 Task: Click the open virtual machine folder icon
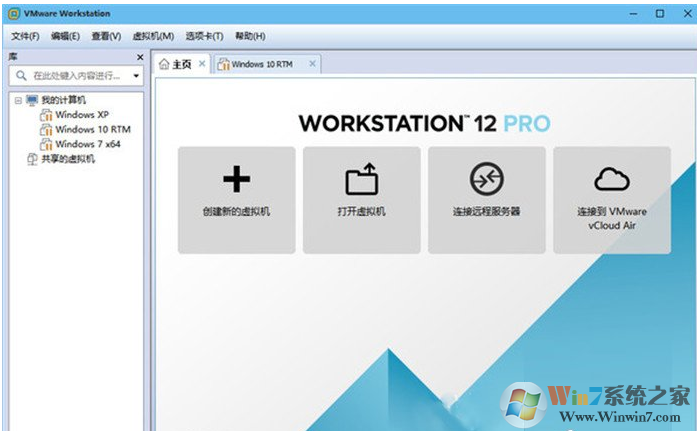(362, 179)
